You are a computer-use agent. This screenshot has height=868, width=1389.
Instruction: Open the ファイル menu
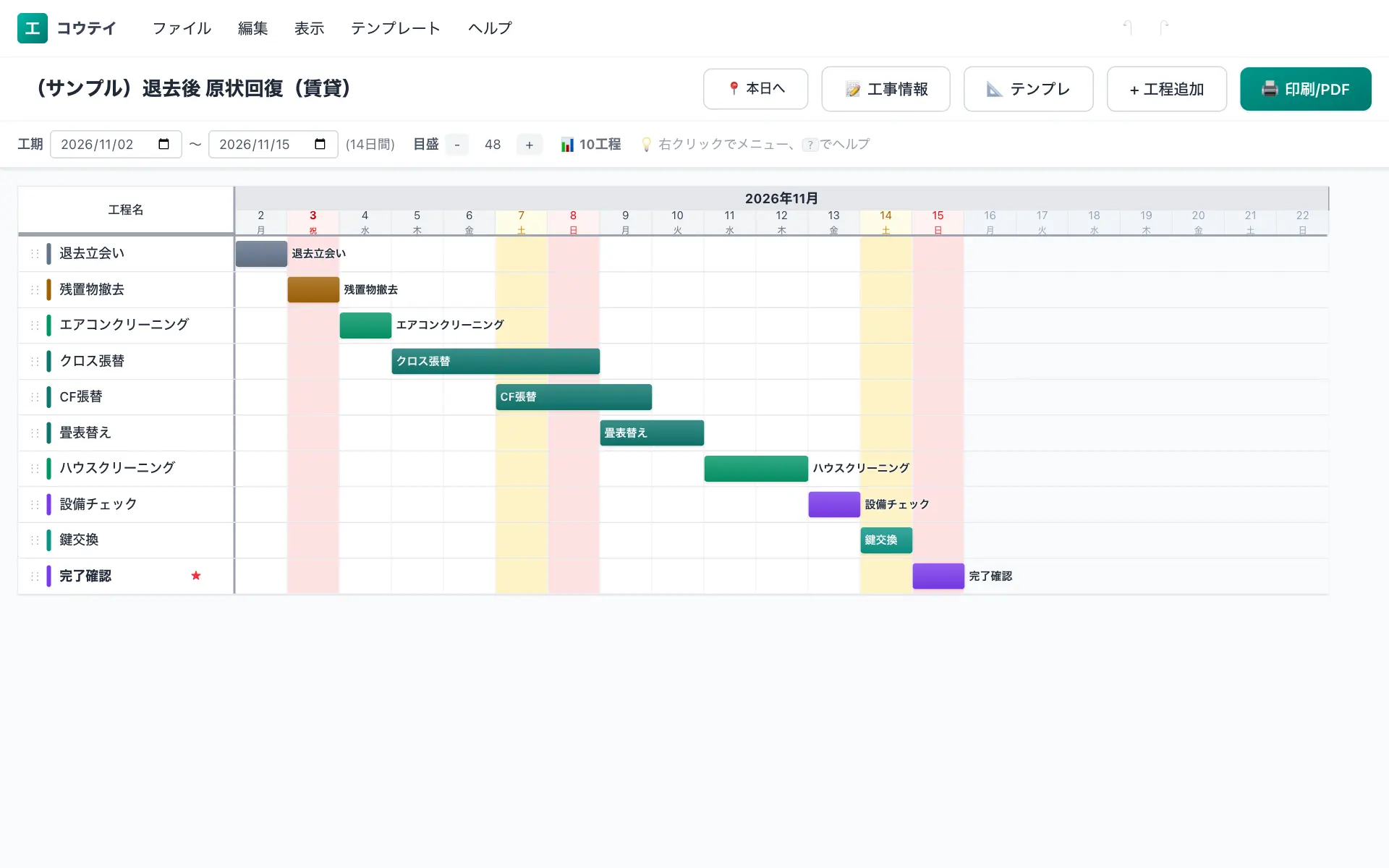click(x=182, y=28)
